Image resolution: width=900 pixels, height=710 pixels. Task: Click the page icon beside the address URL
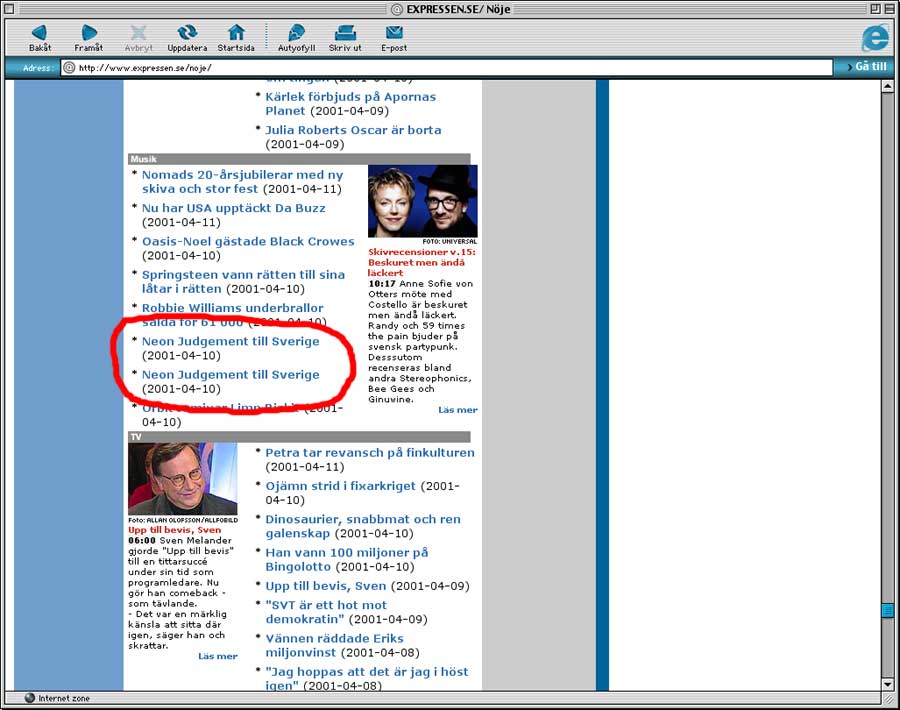click(x=69, y=68)
